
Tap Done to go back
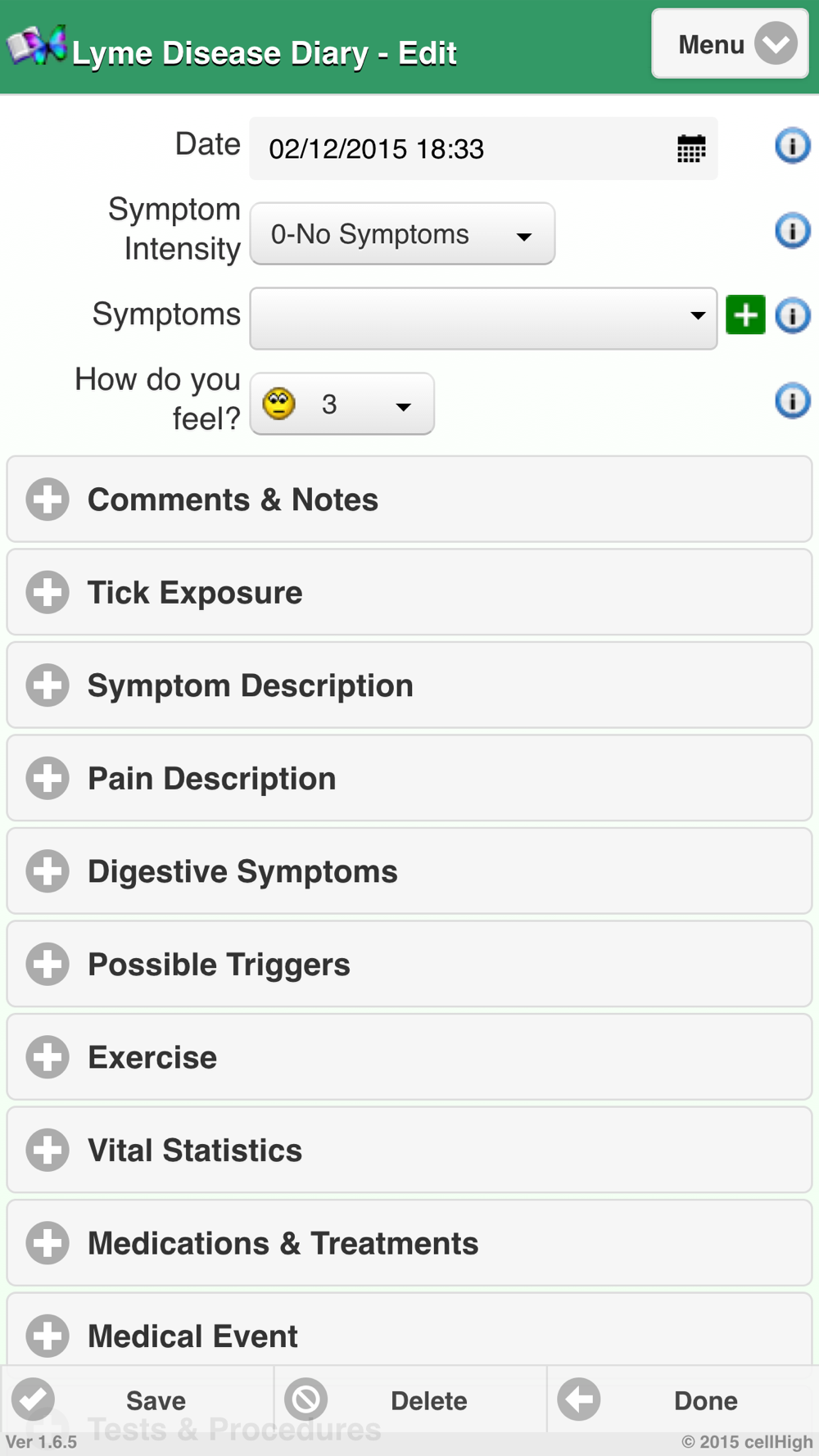(x=682, y=1399)
